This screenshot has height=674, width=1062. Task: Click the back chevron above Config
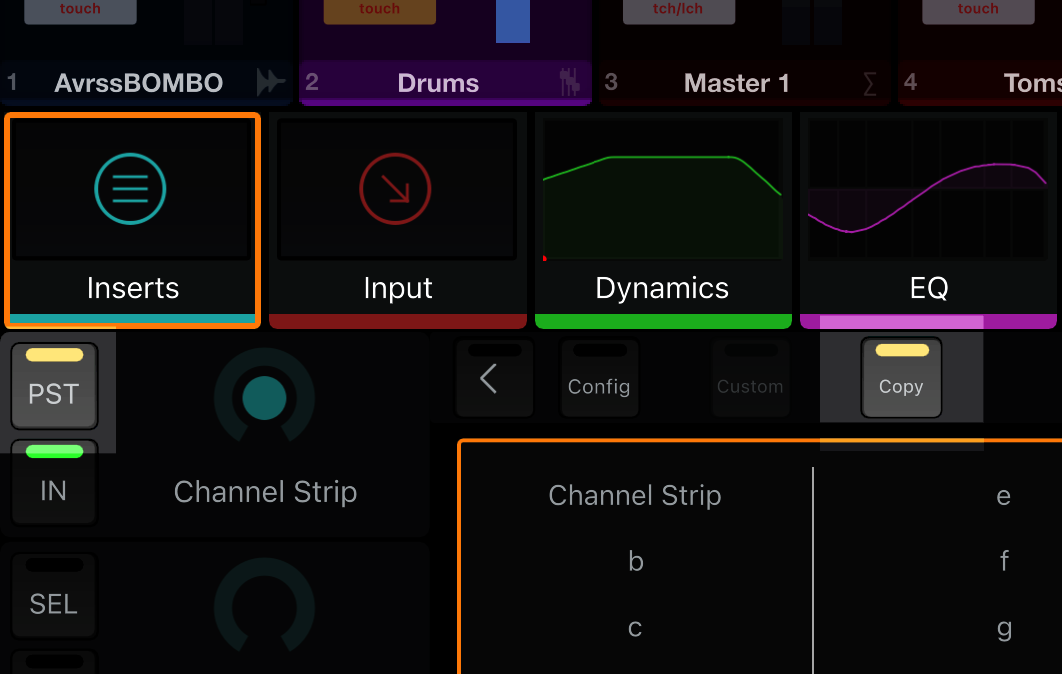494,378
